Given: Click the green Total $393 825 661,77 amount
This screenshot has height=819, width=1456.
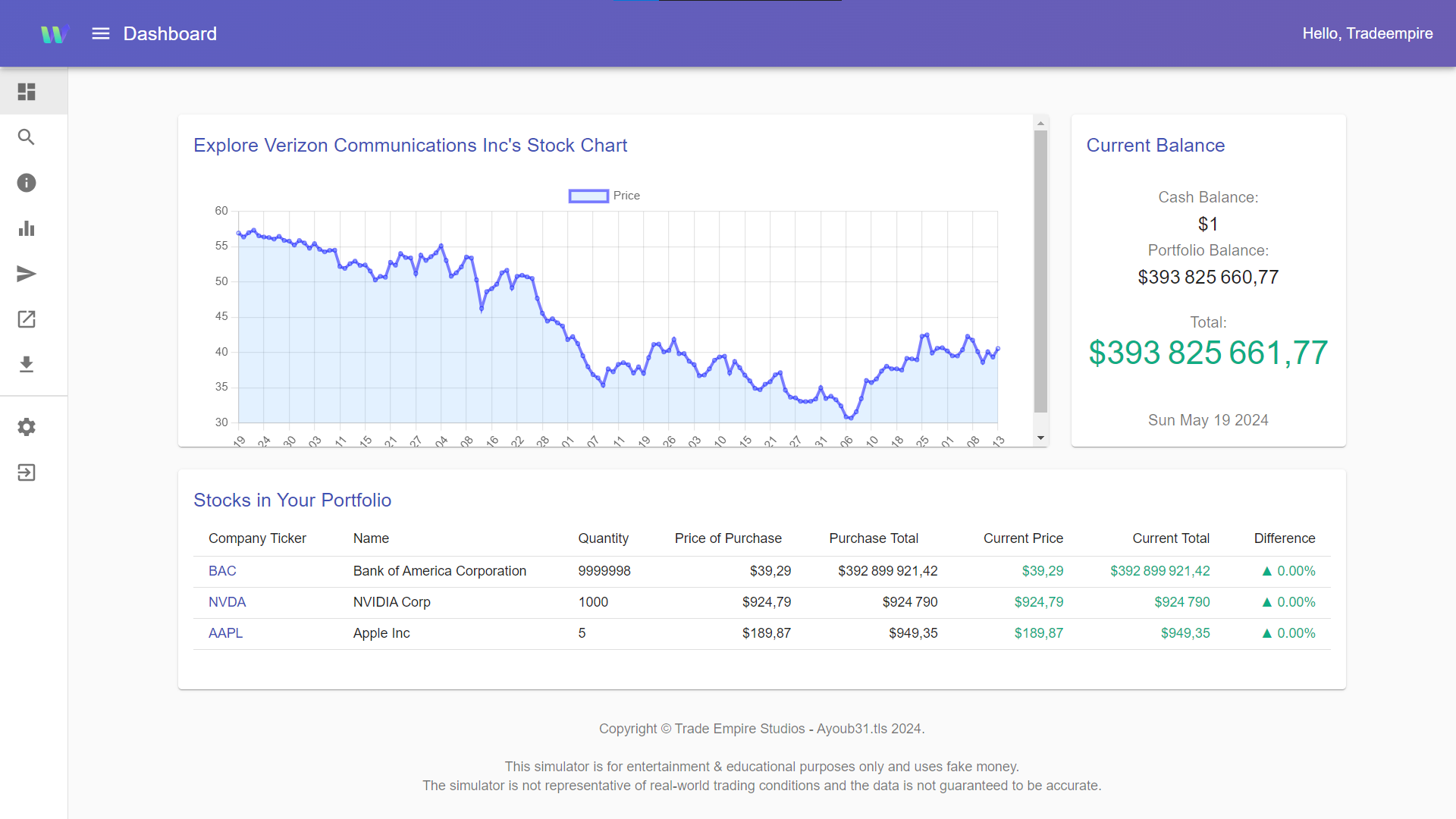Looking at the screenshot, I should tap(1208, 353).
